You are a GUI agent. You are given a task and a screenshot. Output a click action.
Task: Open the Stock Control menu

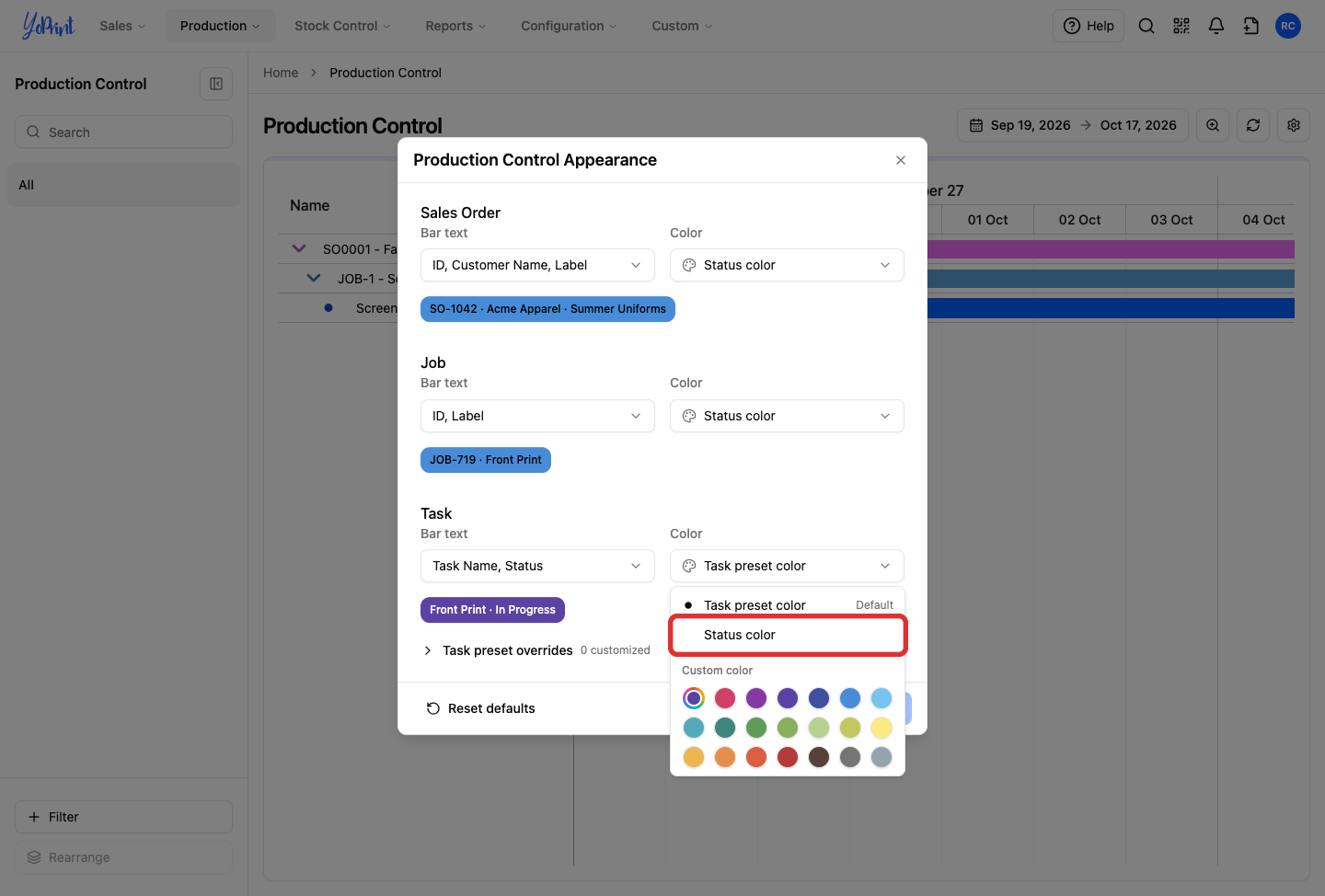pos(342,26)
